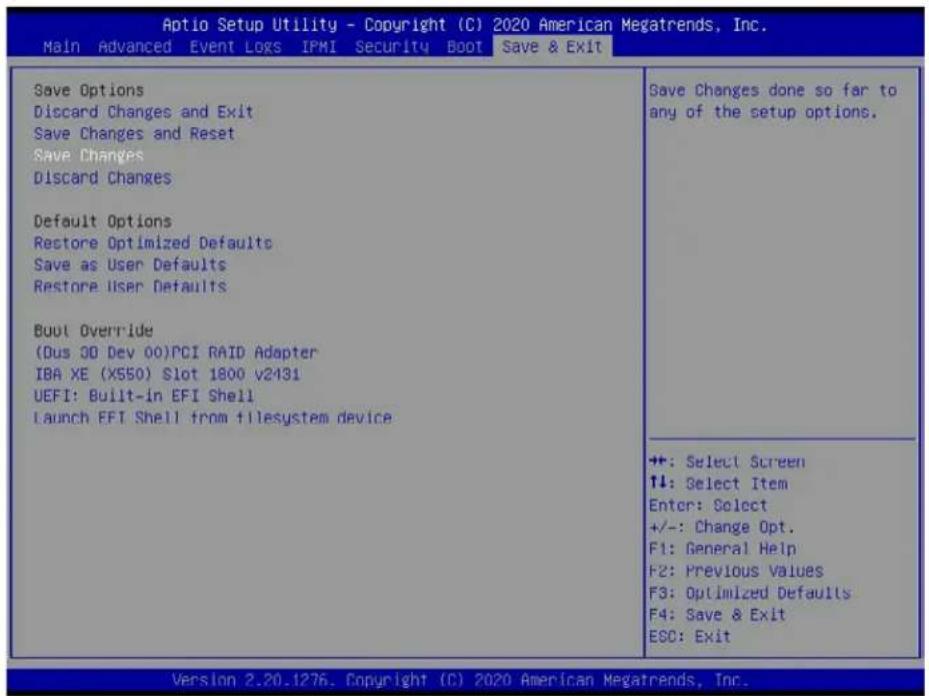This screenshot has width=929, height=696.
Task: Click the Save Options heading
Action: [x=89, y=91]
